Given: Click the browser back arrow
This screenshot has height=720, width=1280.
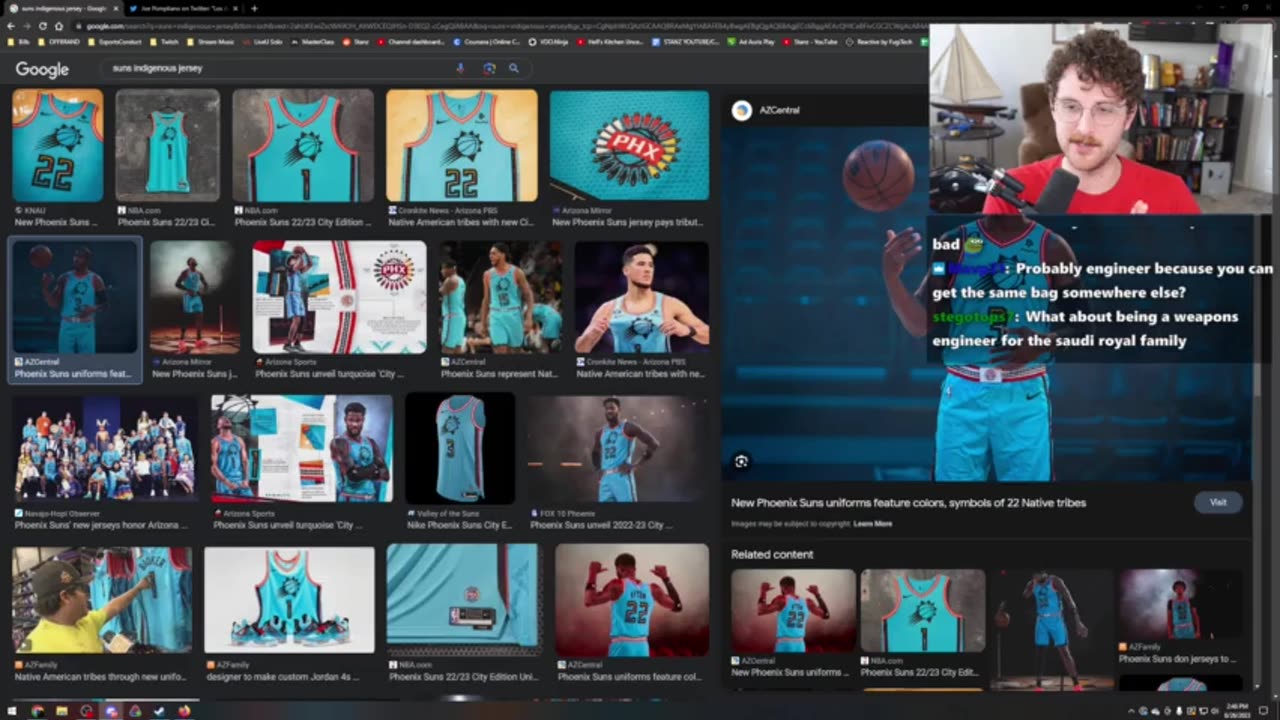Looking at the screenshot, I should (11, 26).
